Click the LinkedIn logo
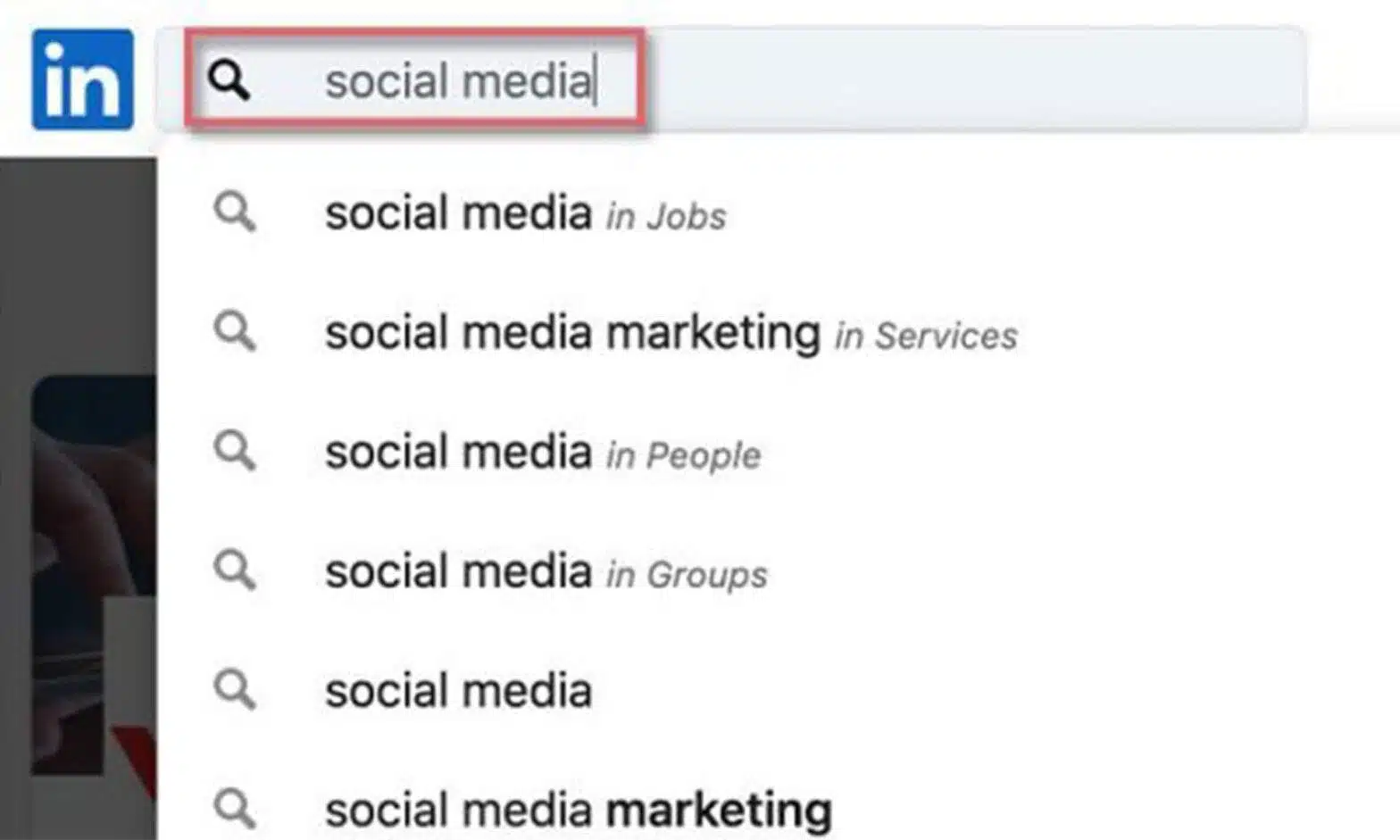The image size is (1400, 840). click(x=82, y=79)
